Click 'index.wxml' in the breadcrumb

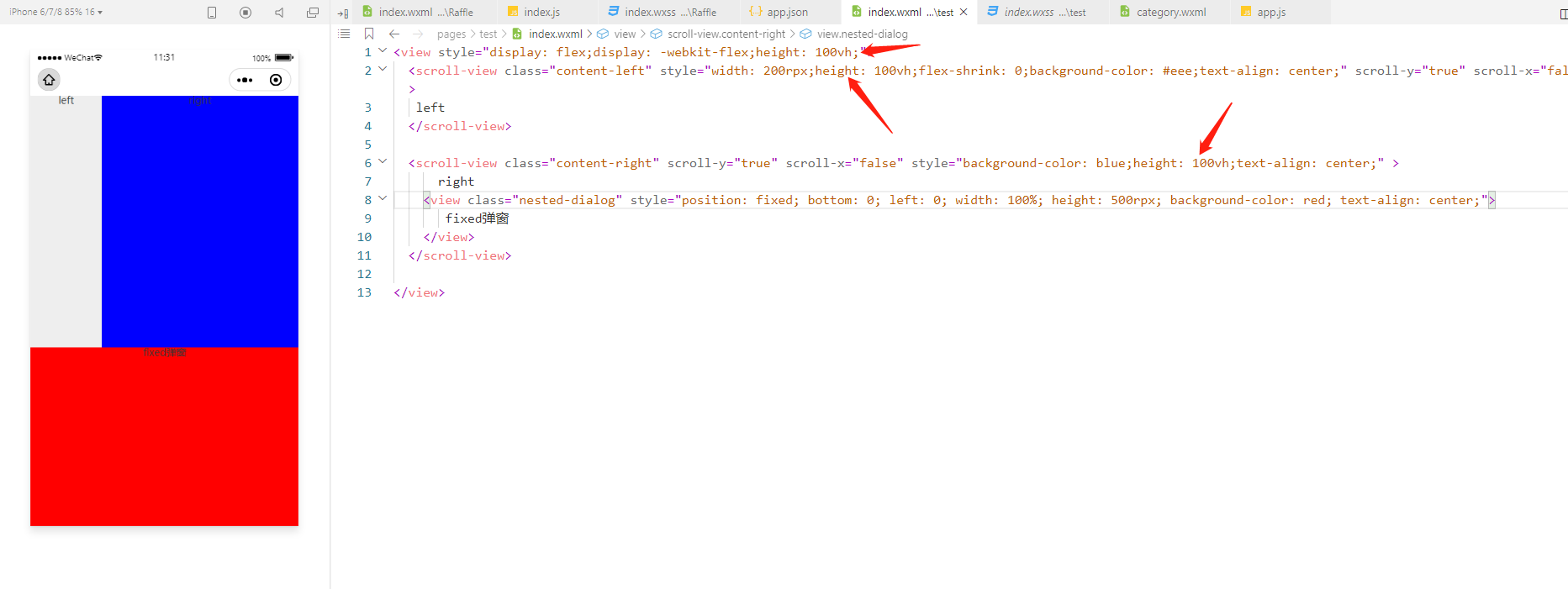[x=555, y=34]
